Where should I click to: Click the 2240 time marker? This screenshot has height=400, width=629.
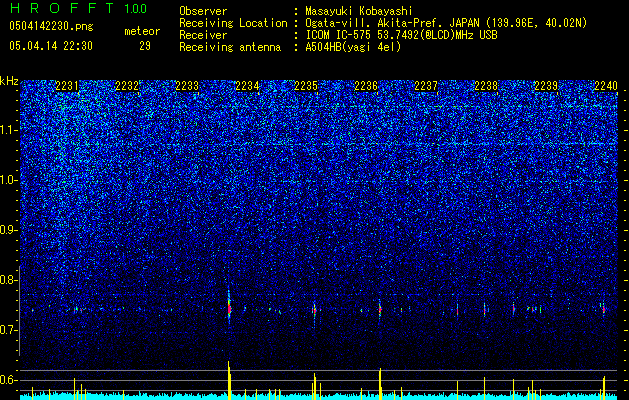coord(606,86)
